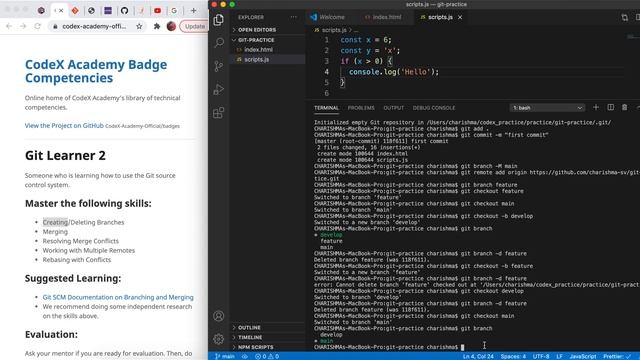Click the Chrome back arrow
The image size is (640, 360).
point(9,26)
